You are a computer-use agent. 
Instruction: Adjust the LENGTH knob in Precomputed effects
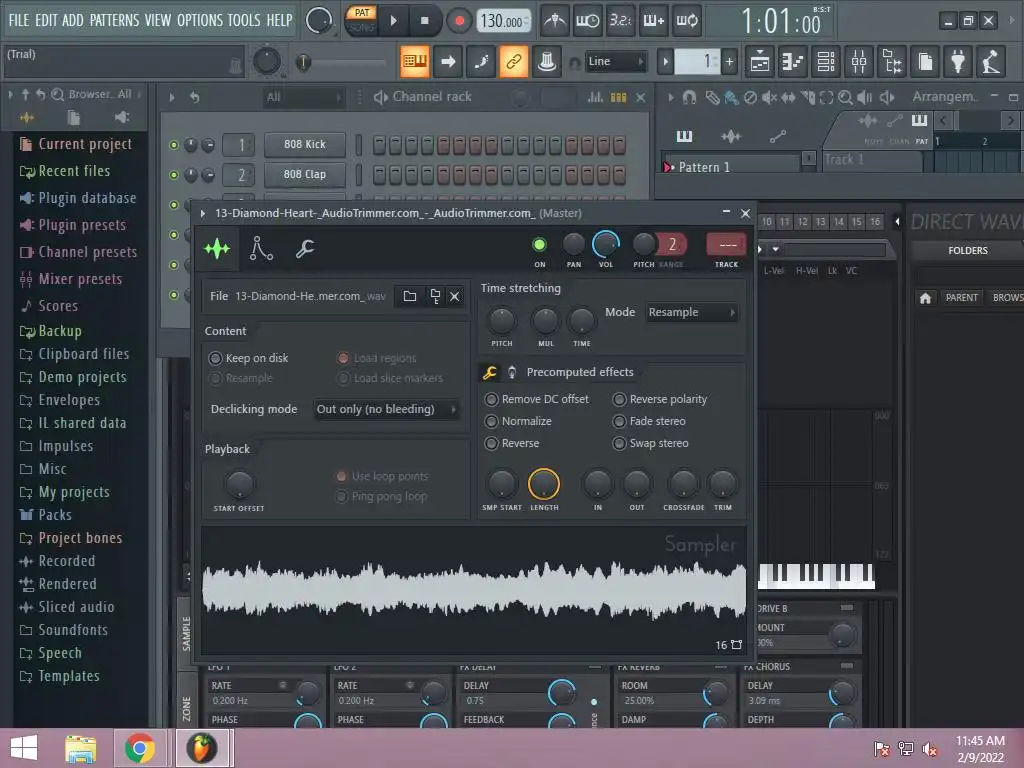(544, 485)
